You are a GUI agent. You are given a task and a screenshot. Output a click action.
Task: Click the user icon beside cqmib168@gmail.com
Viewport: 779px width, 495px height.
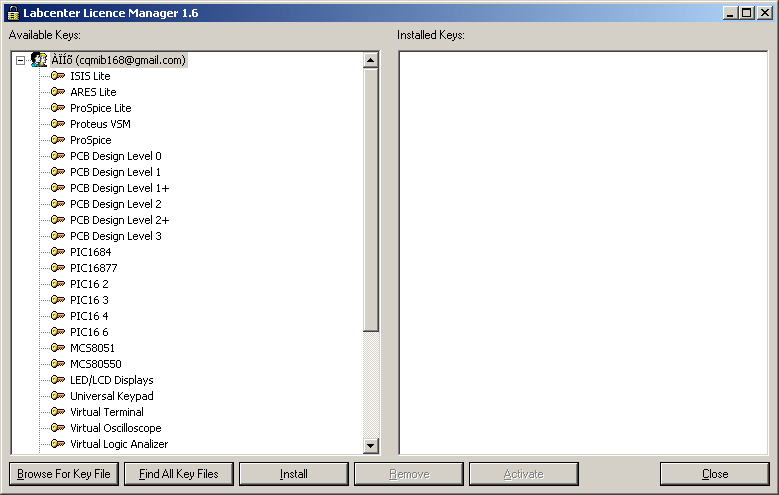click(x=39, y=60)
